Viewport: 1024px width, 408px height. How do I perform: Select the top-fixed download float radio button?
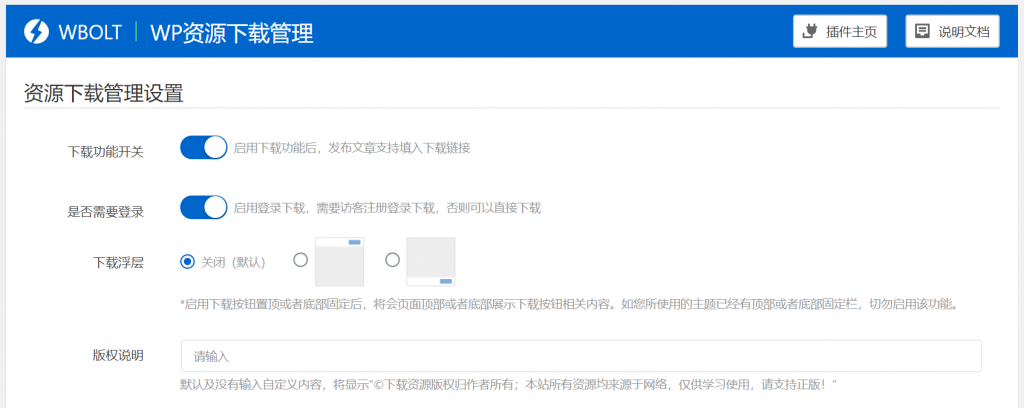coord(300,260)
